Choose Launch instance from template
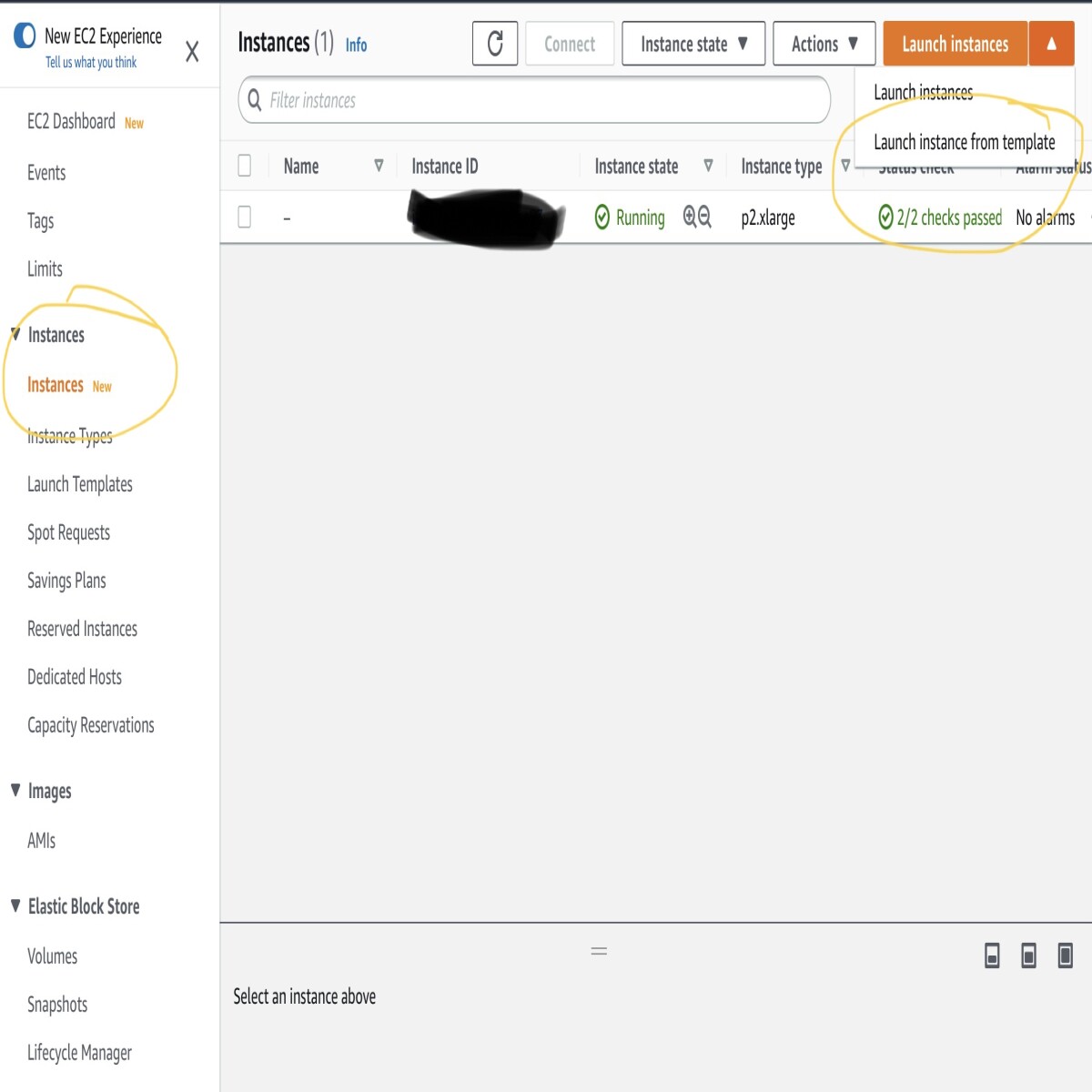The width and height of the screenshot is (1092, 1092). point(965,142)
